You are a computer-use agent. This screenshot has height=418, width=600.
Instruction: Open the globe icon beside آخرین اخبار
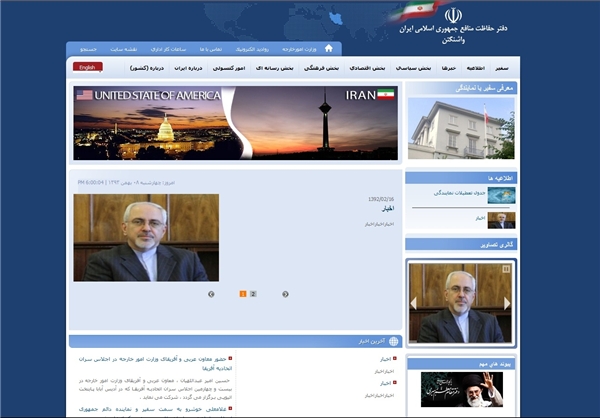393,341
